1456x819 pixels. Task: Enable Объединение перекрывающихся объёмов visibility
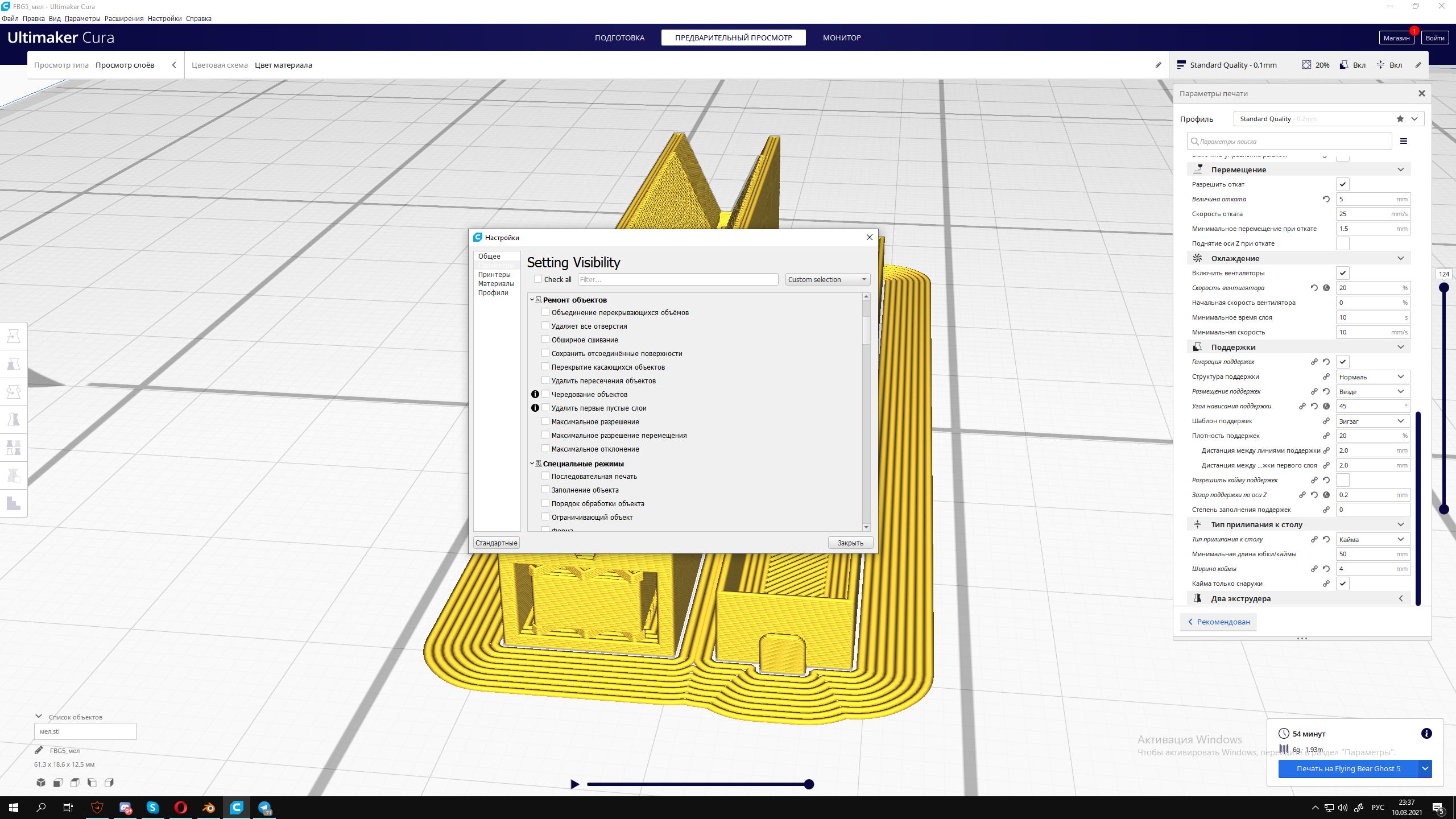[x=545, y=312]
